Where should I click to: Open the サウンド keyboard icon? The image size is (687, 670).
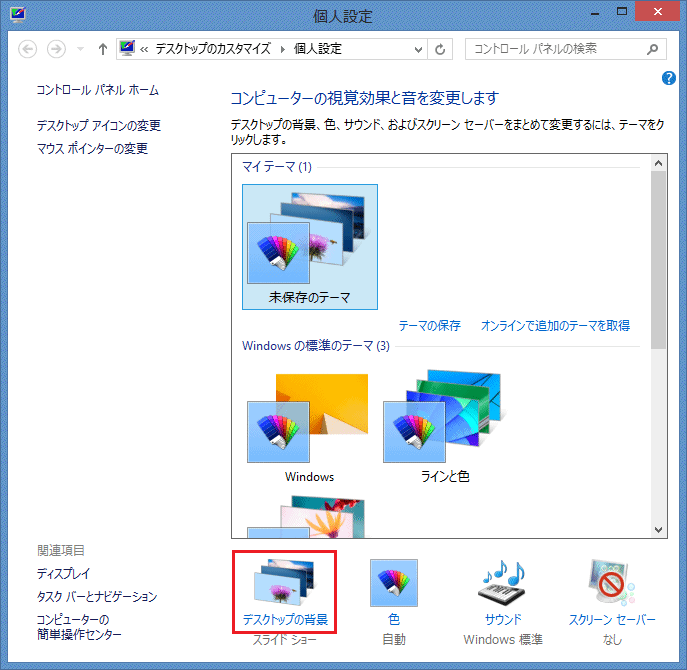click(x=503, y=583)
